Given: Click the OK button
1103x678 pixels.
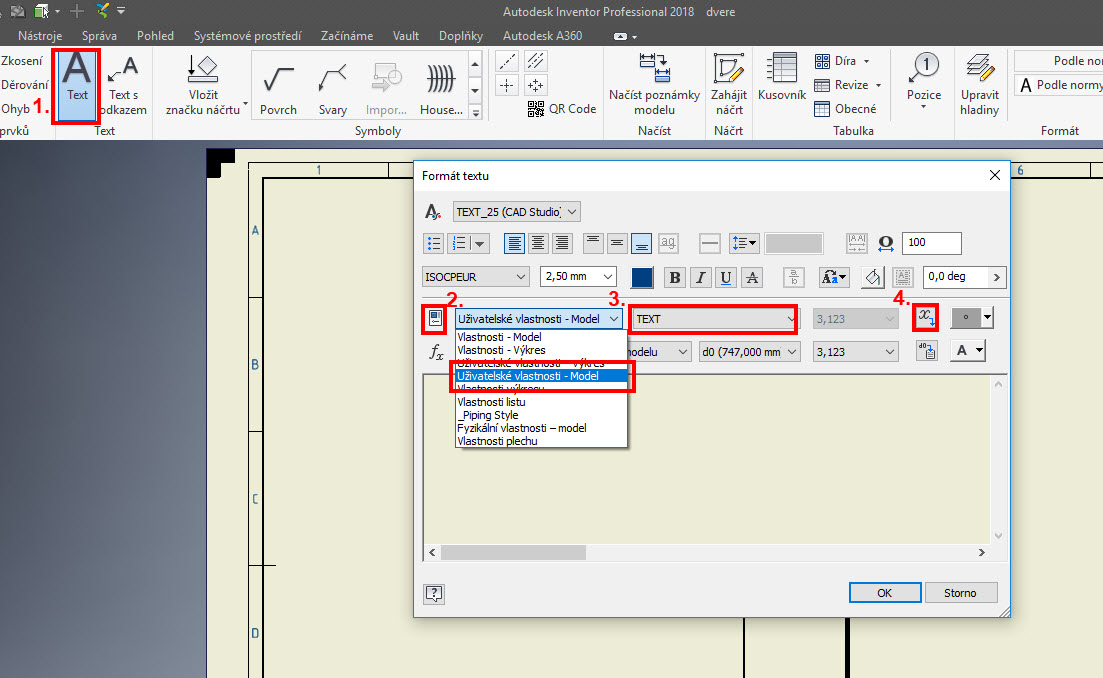Looking at the screenshot, I should click(x=884, y=592).
